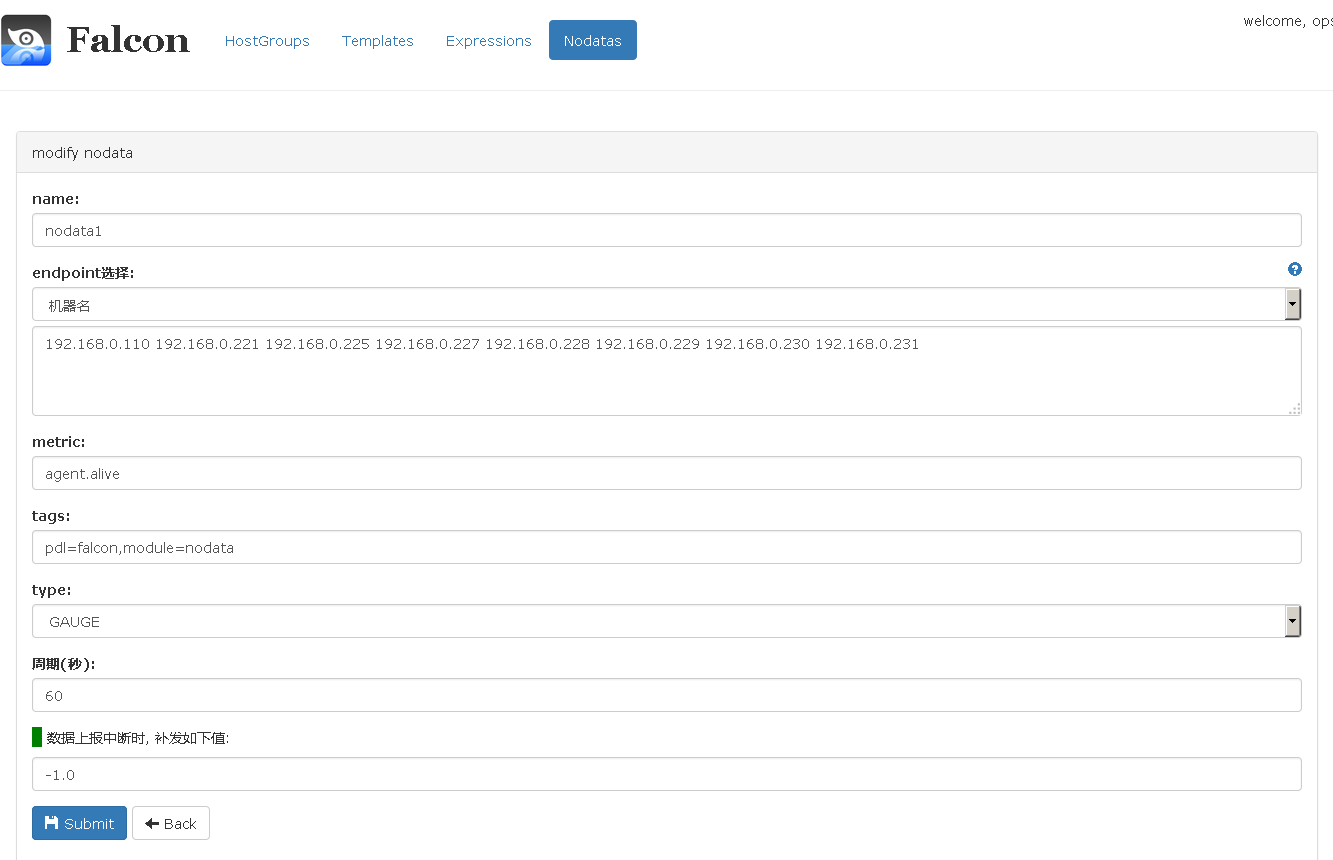Click the 'type:' label
This screenshot has height=860, width=1333.
52,590
